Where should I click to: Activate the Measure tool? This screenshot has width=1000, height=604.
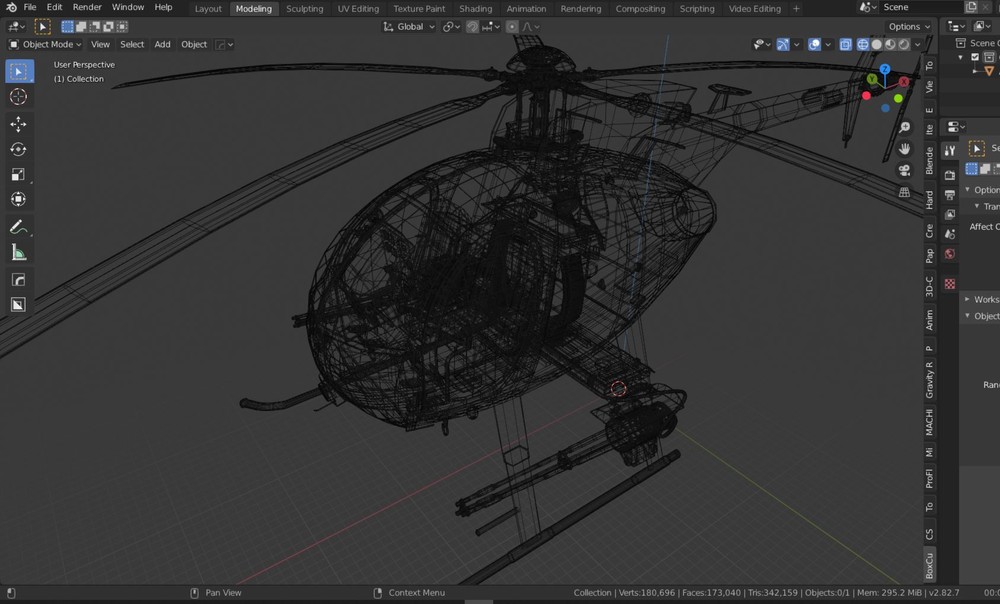18,253
